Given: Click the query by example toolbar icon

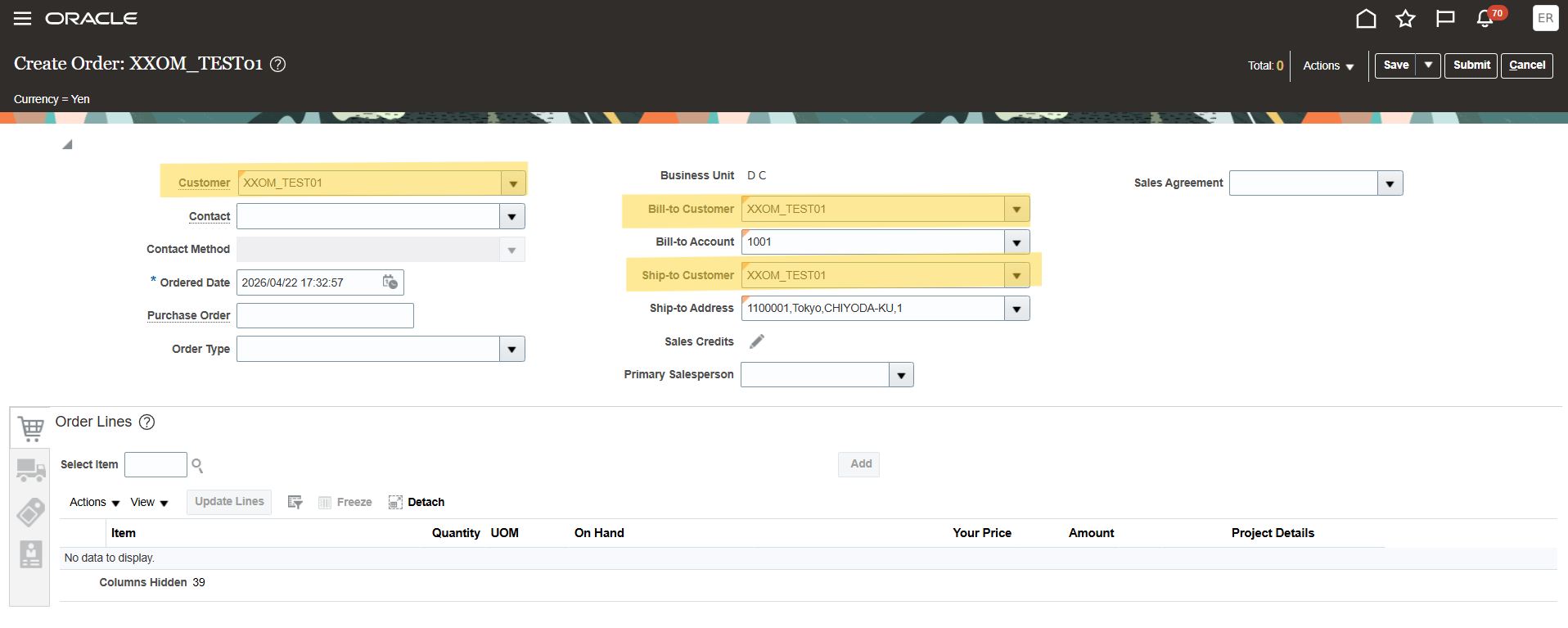Looking at the screenshot, I should [x=295, y=502].
